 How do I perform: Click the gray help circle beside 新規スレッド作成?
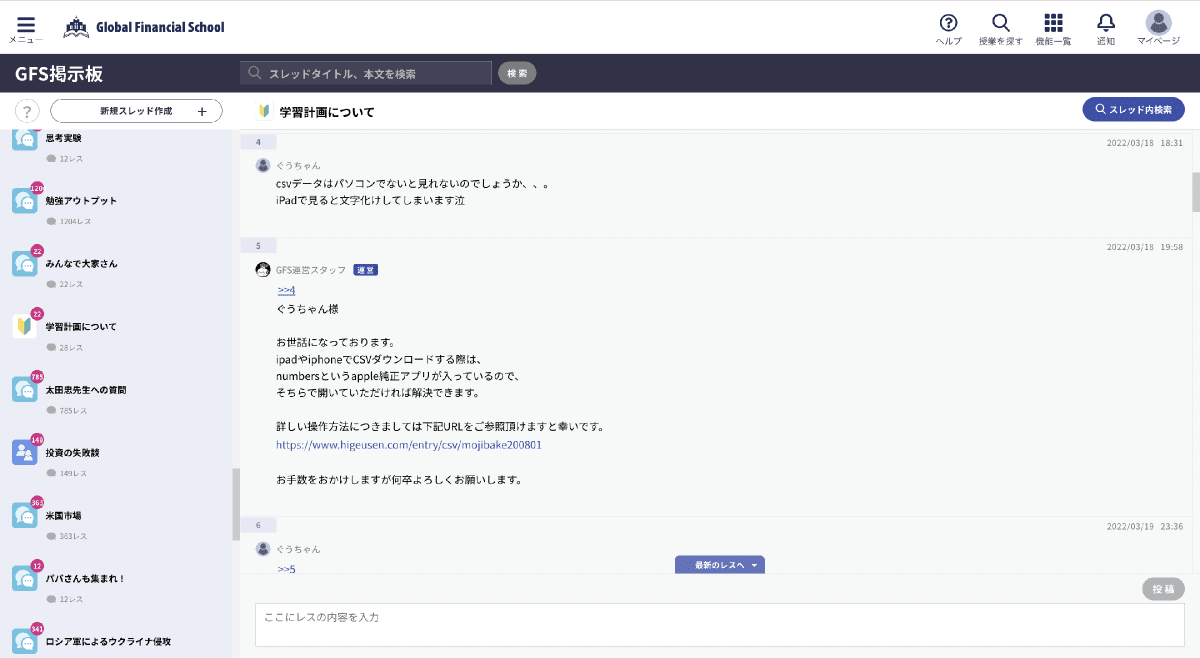[27, 111]
